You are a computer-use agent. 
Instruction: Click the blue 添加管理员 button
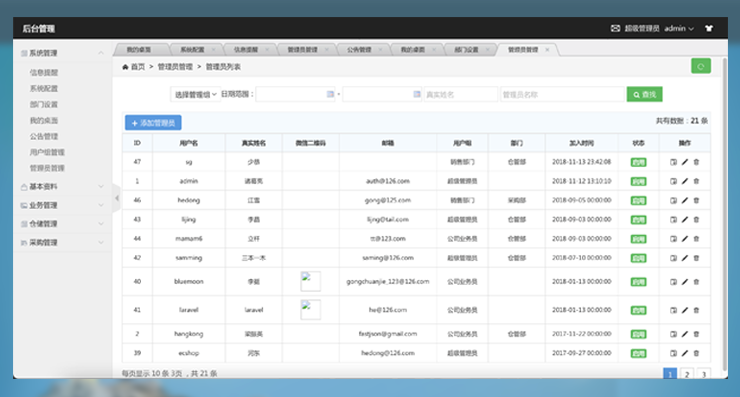click(x=153, y=123)
